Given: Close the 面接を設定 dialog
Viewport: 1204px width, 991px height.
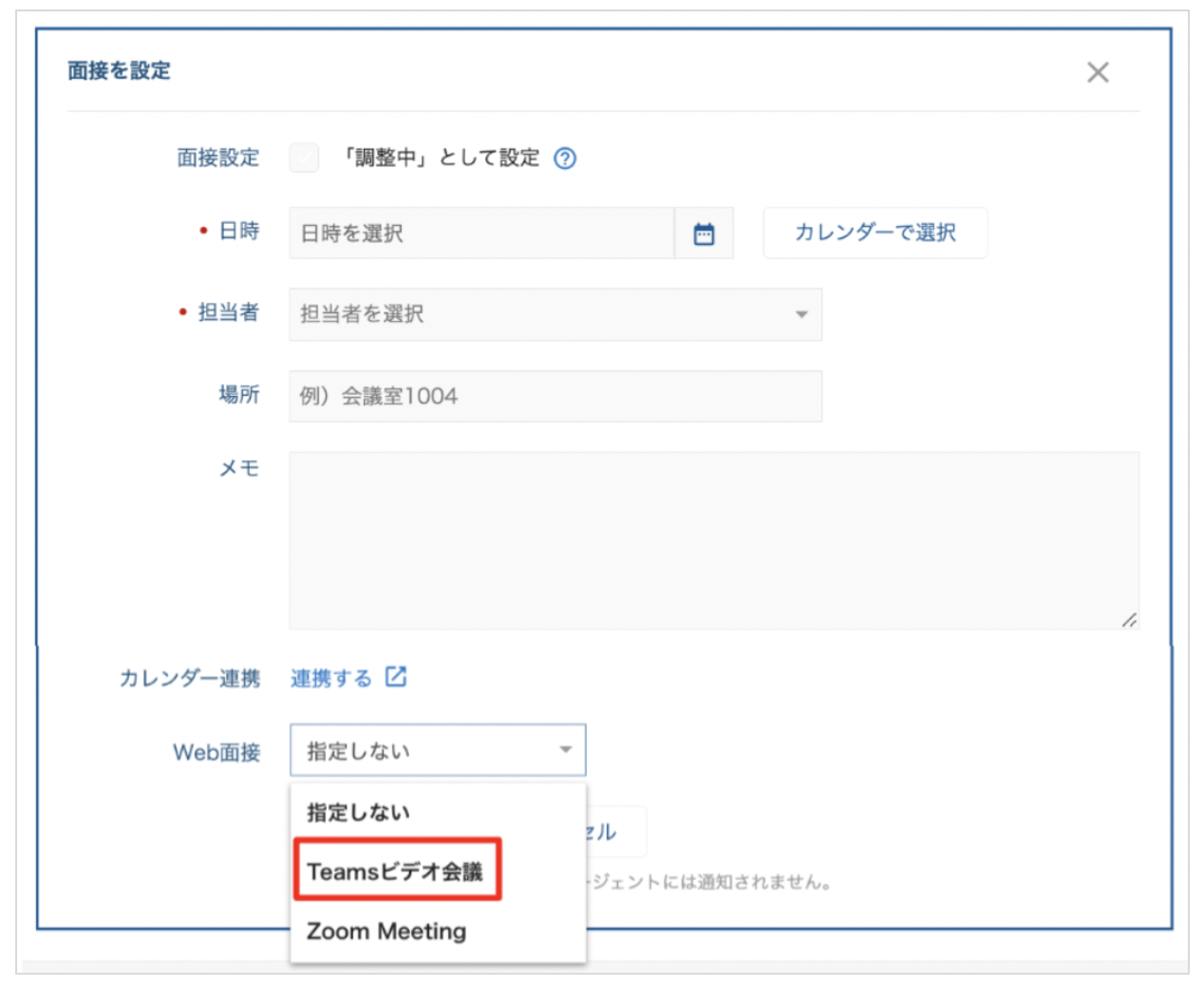Looking at the screenshot, I should point(1098,72).
